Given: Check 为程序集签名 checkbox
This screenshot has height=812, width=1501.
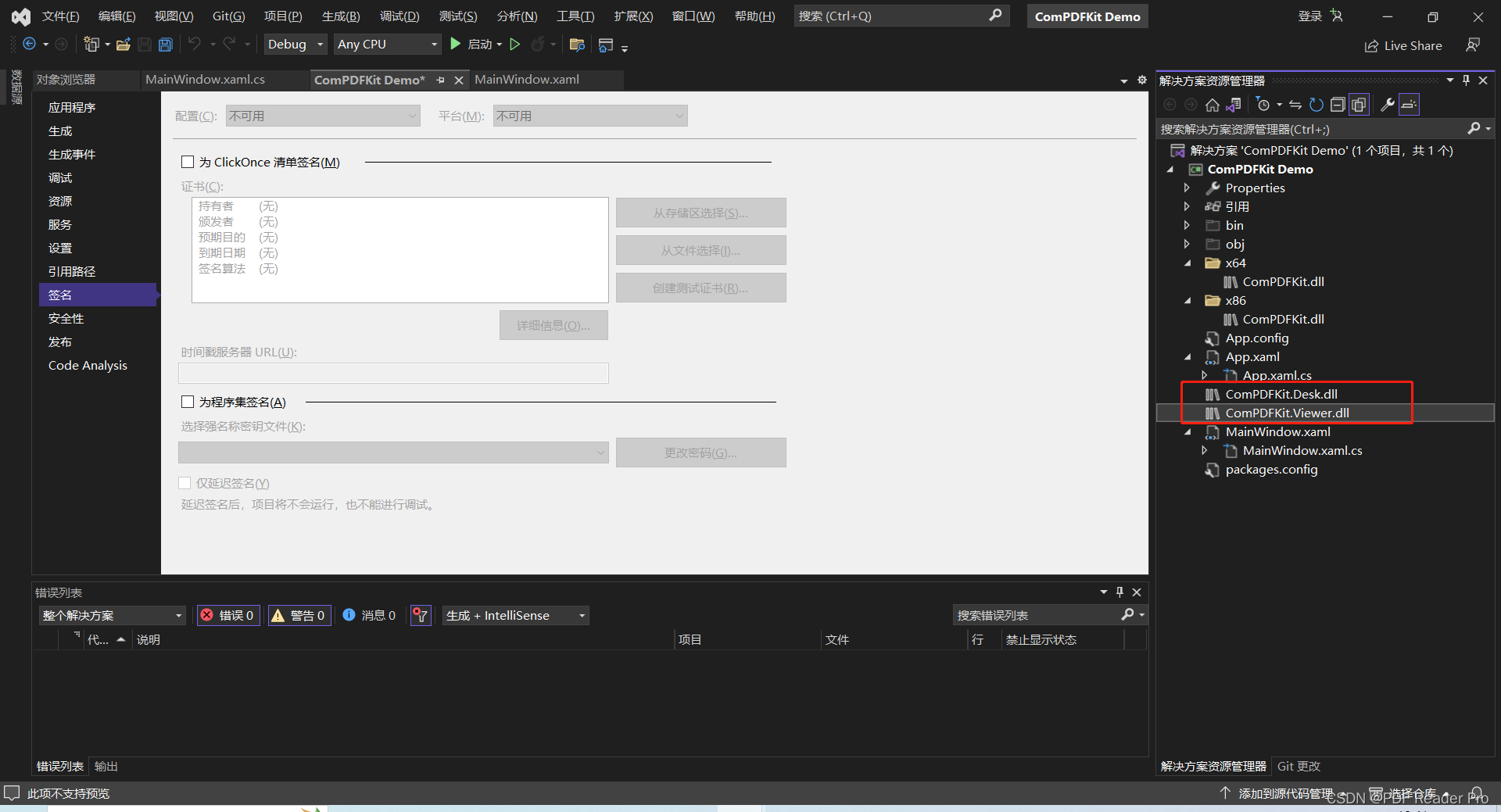Looking at the screenshot, I should [188, 402].
